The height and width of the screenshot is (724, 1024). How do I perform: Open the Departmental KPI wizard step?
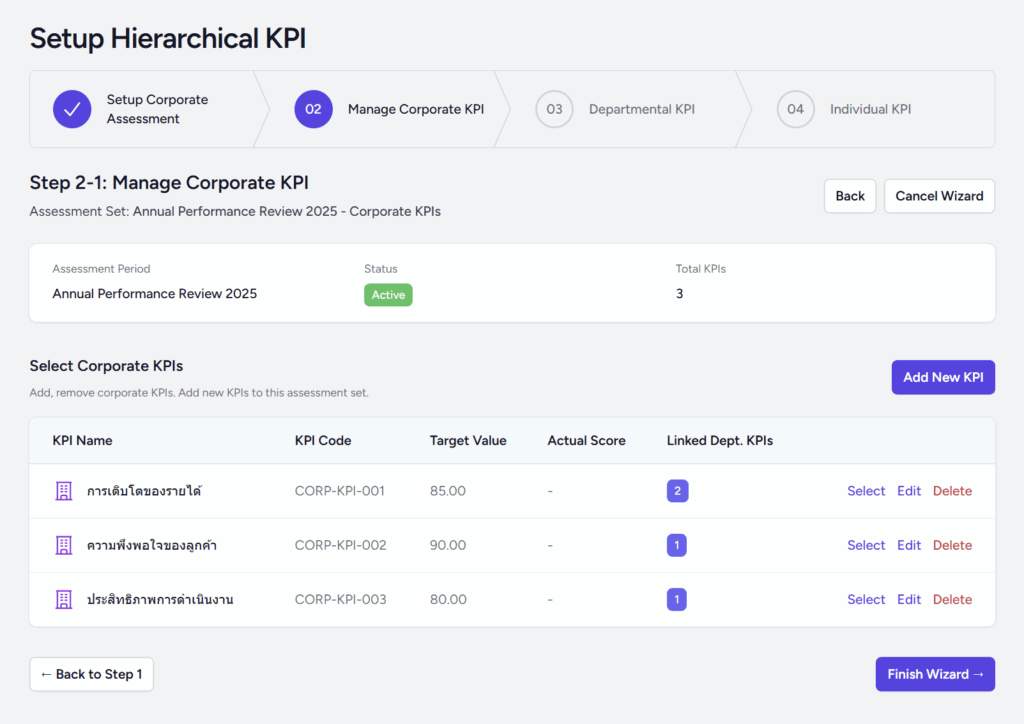[641, 109]
